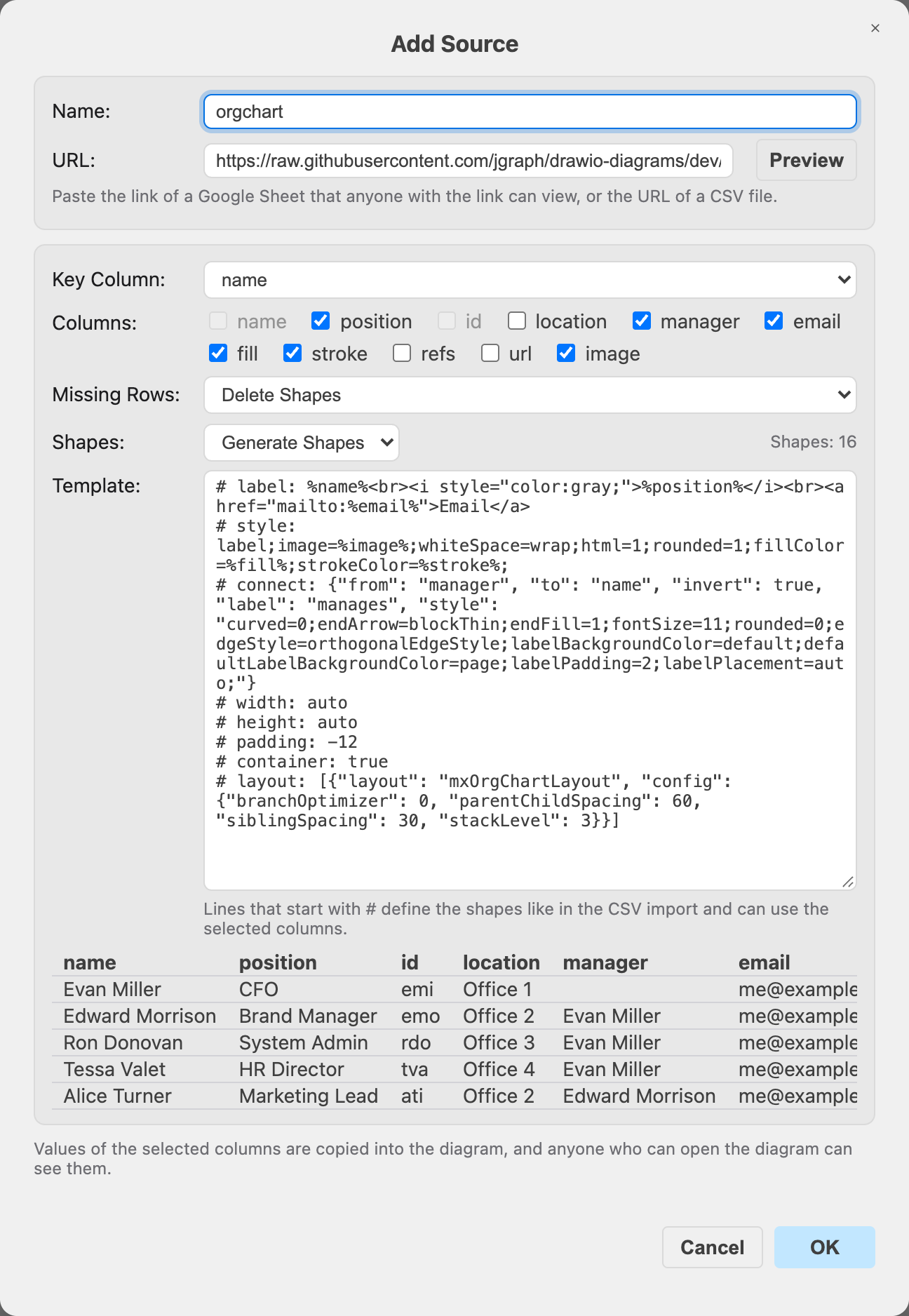Click the OK button
Image resolution: width=909 pixels, height=1316 pixels.
(824, 1247)
